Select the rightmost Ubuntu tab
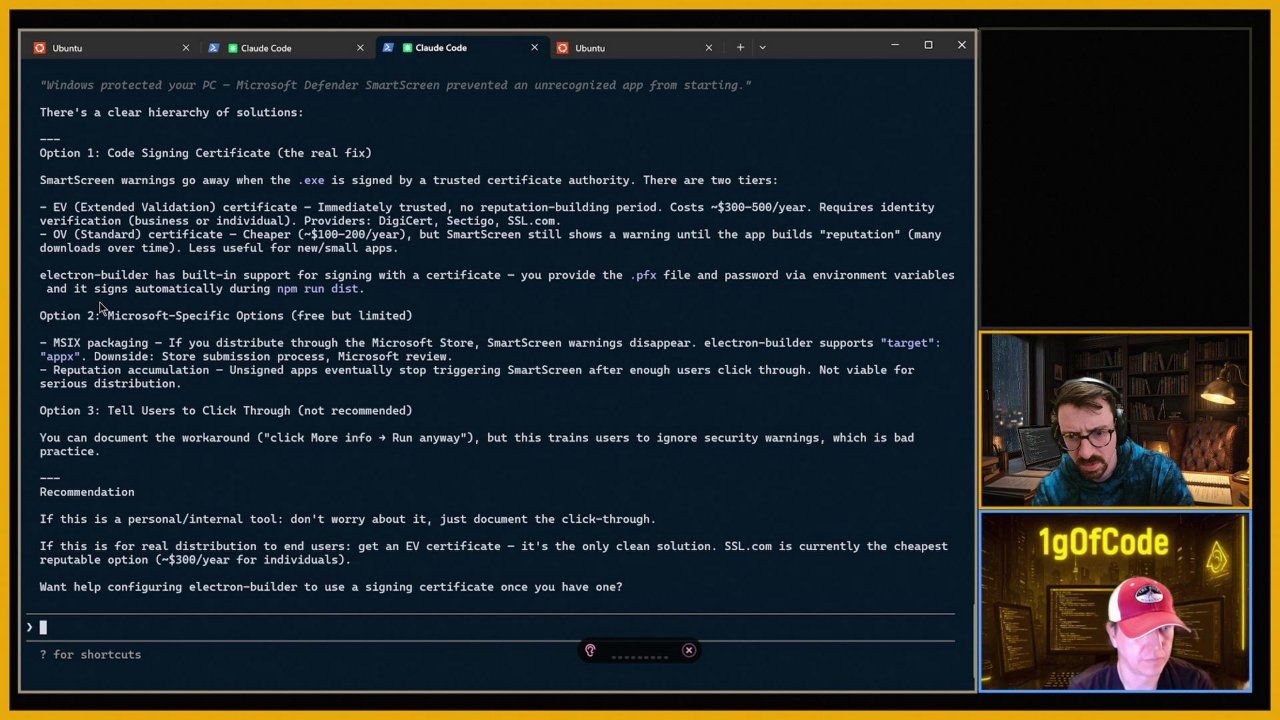Viewport: 1280px width, 720px height. click(630, 48)
